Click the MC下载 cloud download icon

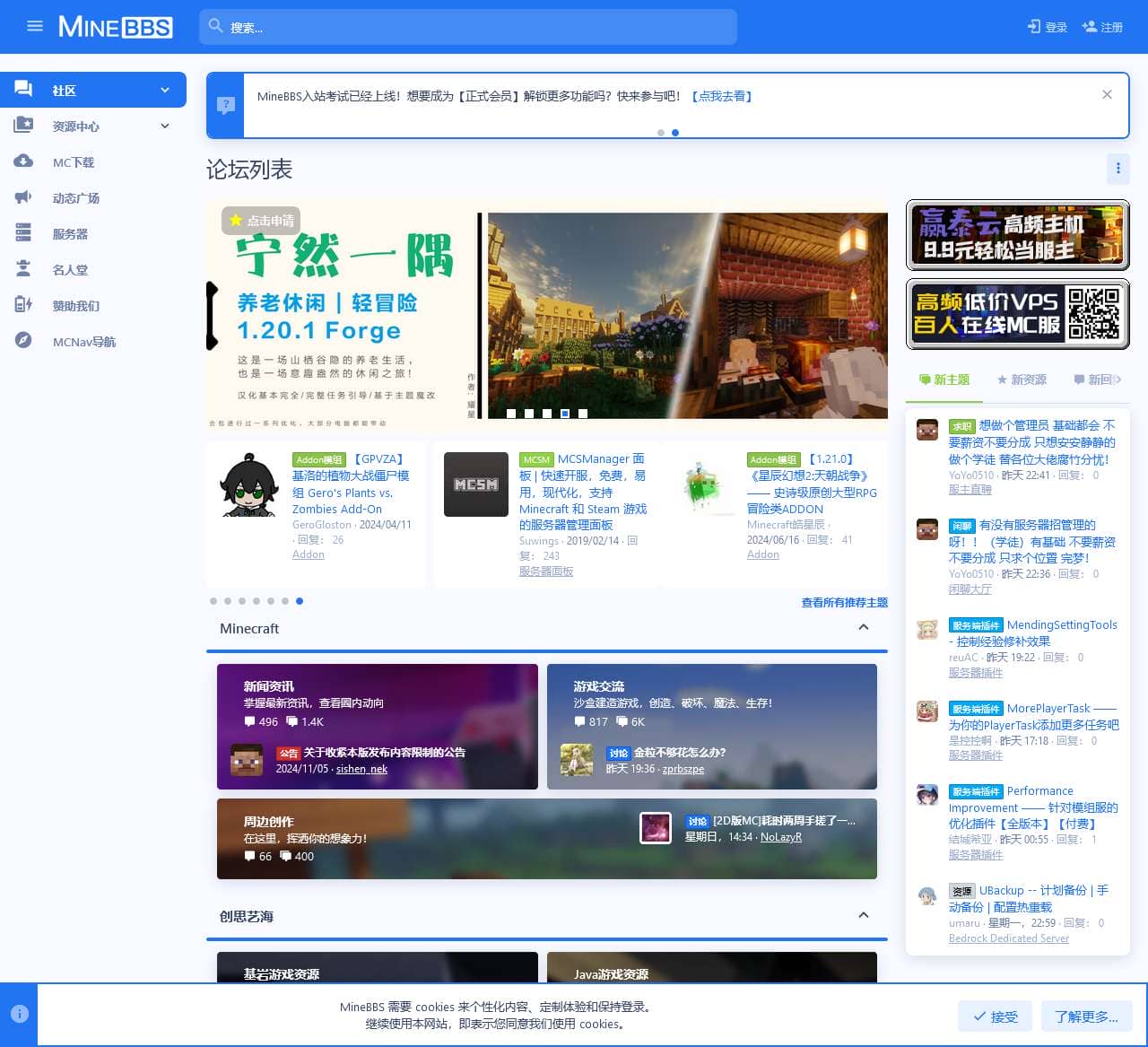tap(23, 161)
